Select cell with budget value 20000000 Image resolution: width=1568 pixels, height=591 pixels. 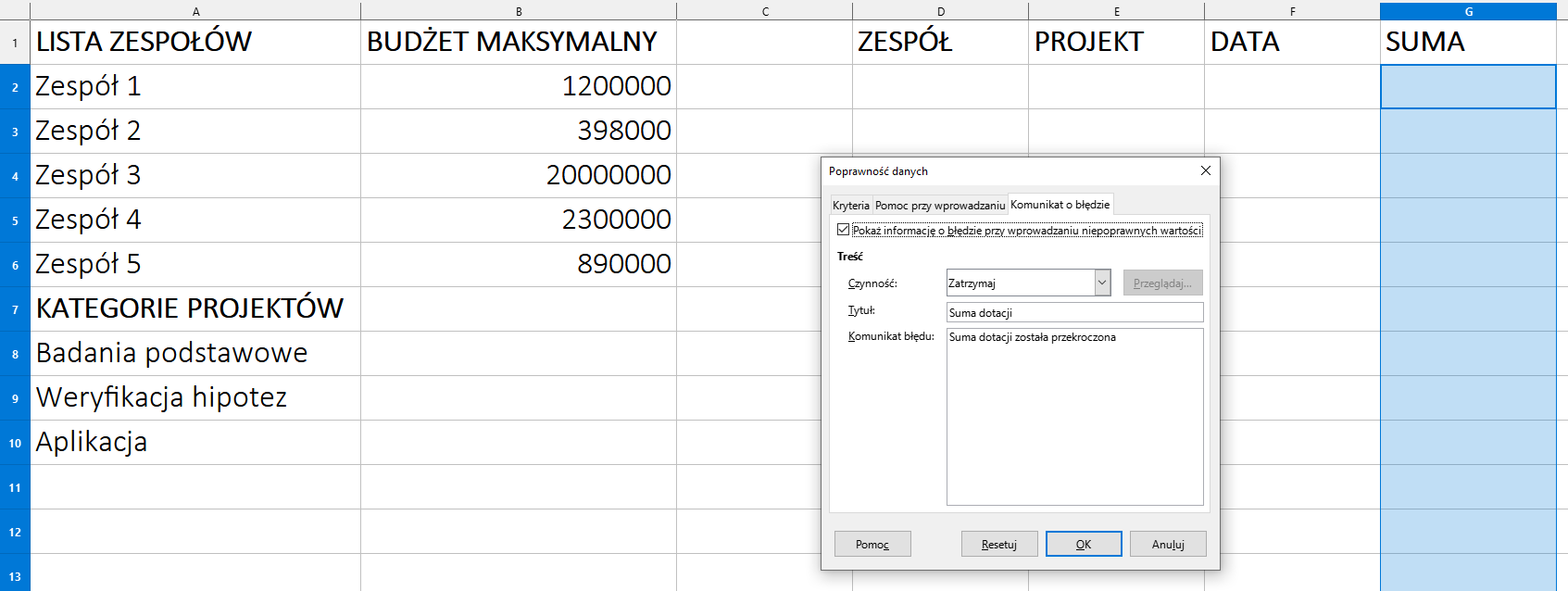(x=519, y=175)
